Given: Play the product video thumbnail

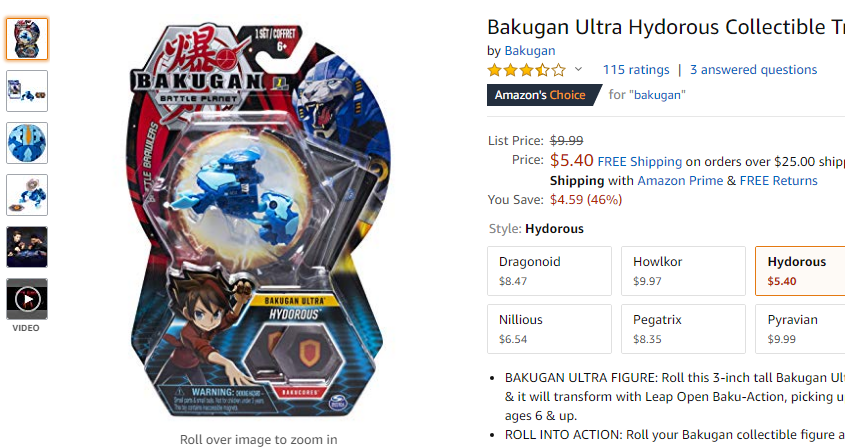Looking at the screenshot, I should [27, 299].
